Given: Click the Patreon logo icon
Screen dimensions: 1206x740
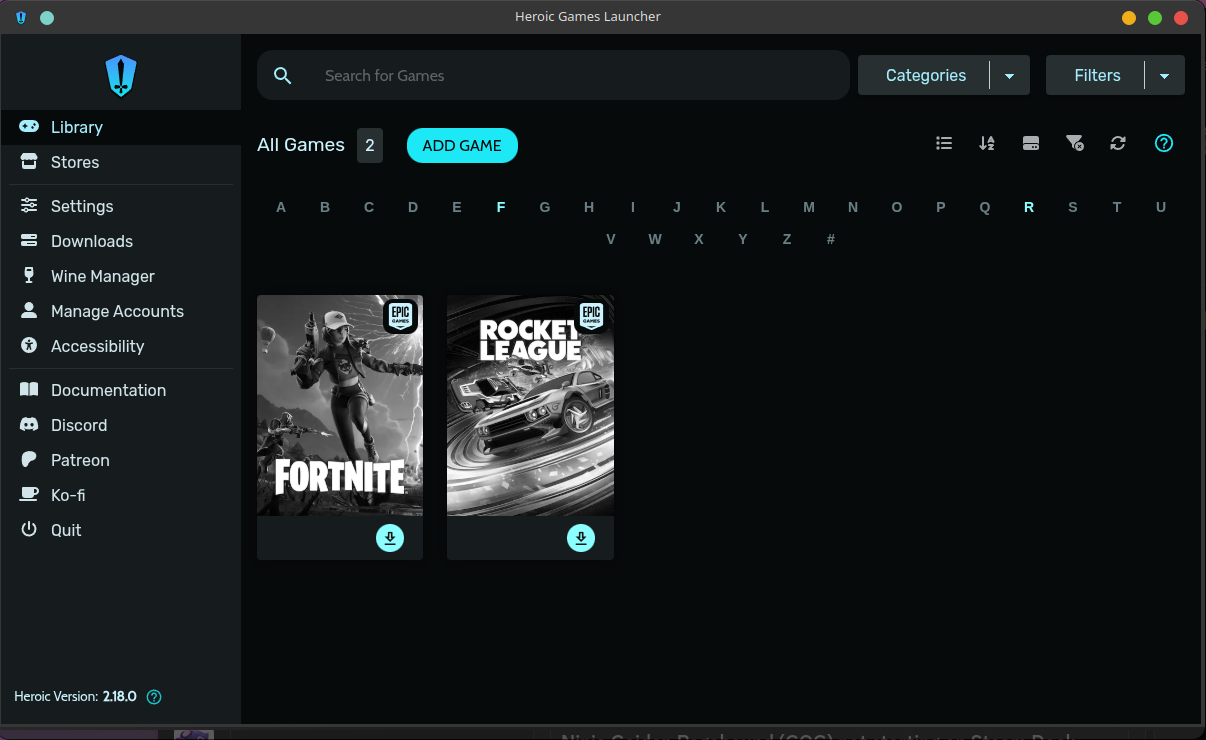Looking at the screenshot, I should click(x=30, y=460).
